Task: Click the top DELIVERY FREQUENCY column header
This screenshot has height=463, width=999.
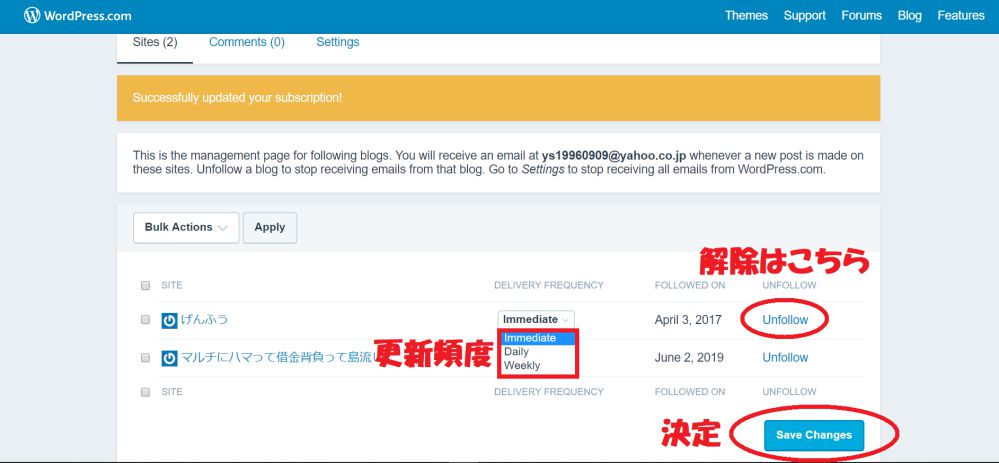Action: tap(549, 285)
